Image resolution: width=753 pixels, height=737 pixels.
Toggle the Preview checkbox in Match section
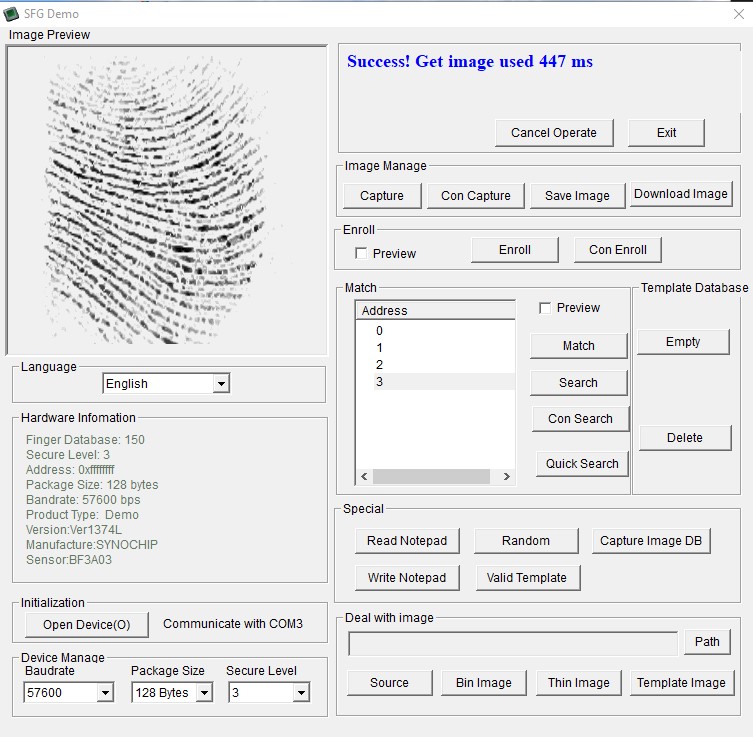point(545,308)
